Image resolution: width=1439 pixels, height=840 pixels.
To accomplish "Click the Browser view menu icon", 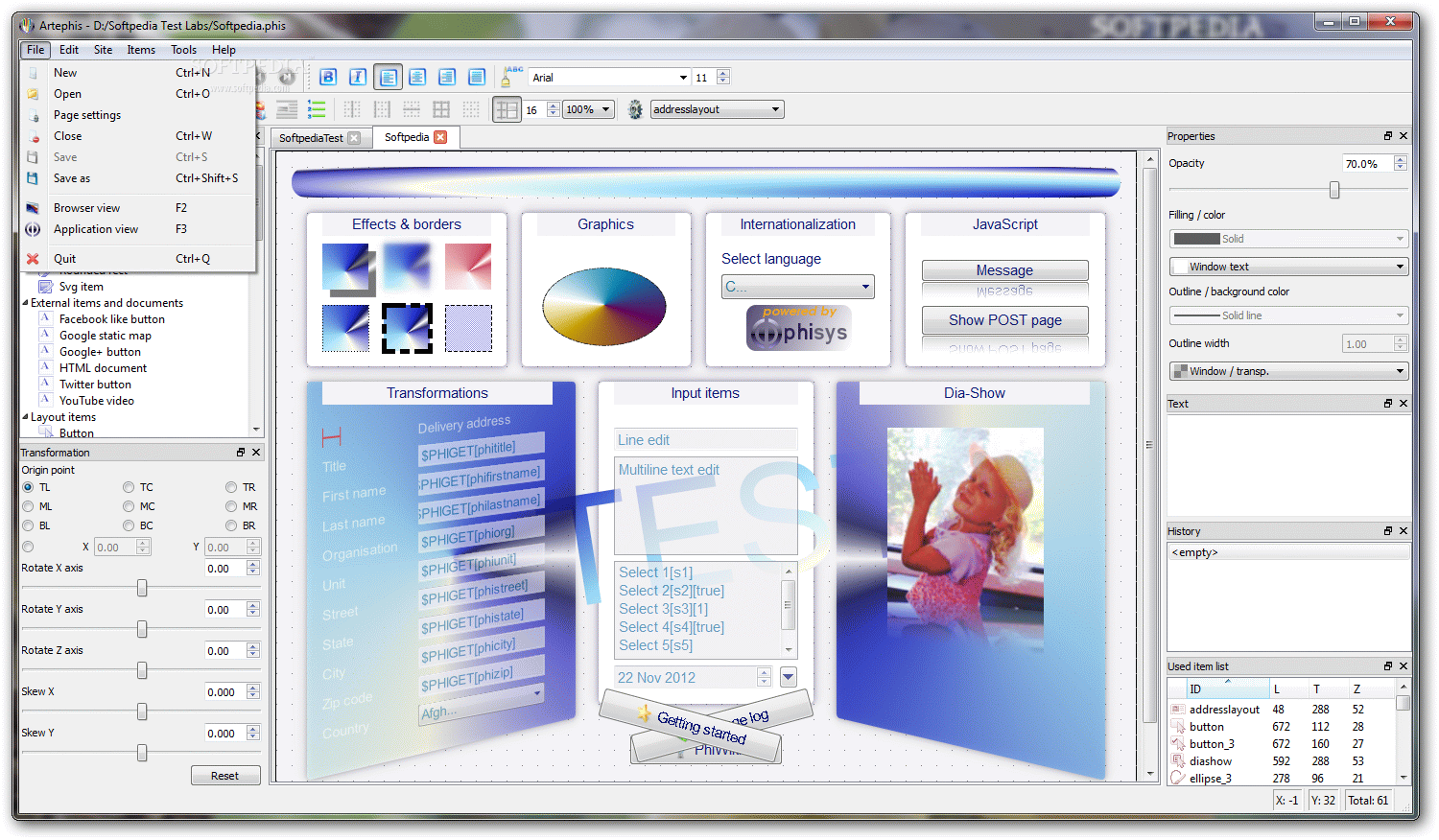I will [33, 208].
